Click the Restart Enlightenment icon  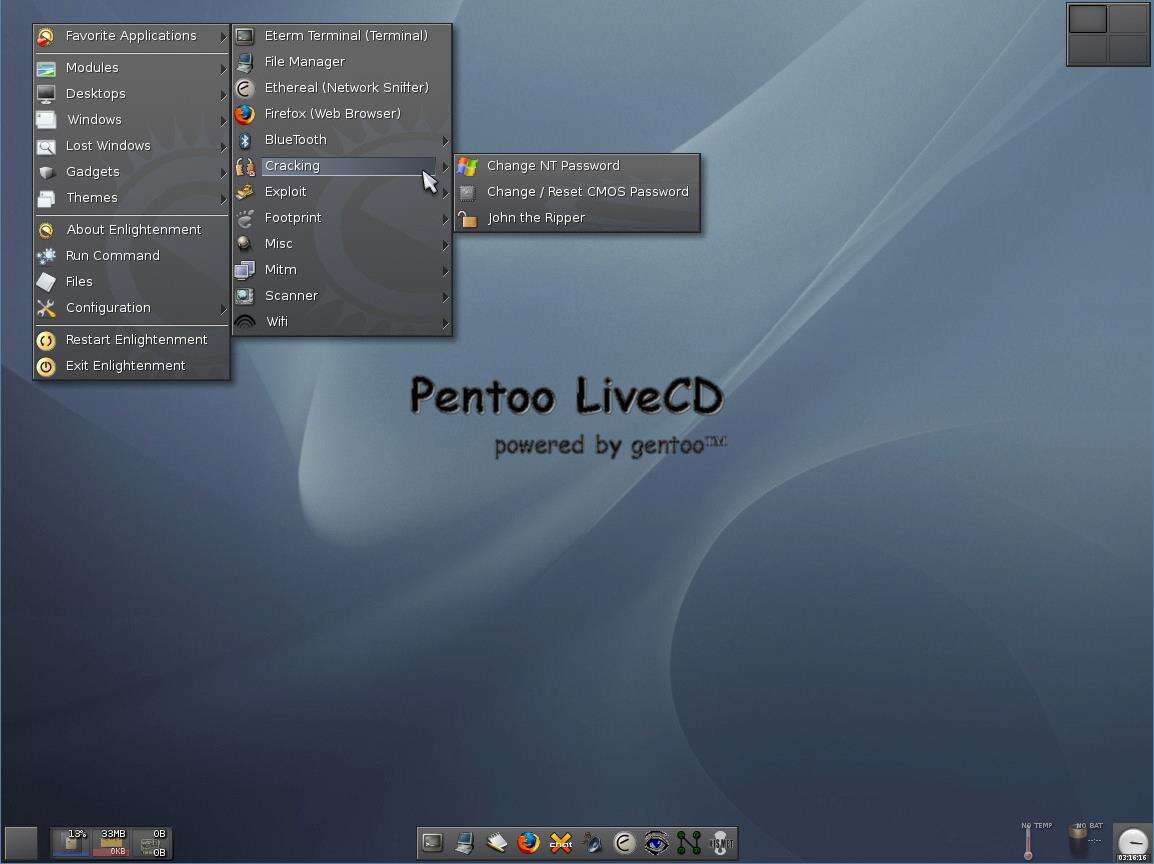pyautogui.click(x=46, y=340)
